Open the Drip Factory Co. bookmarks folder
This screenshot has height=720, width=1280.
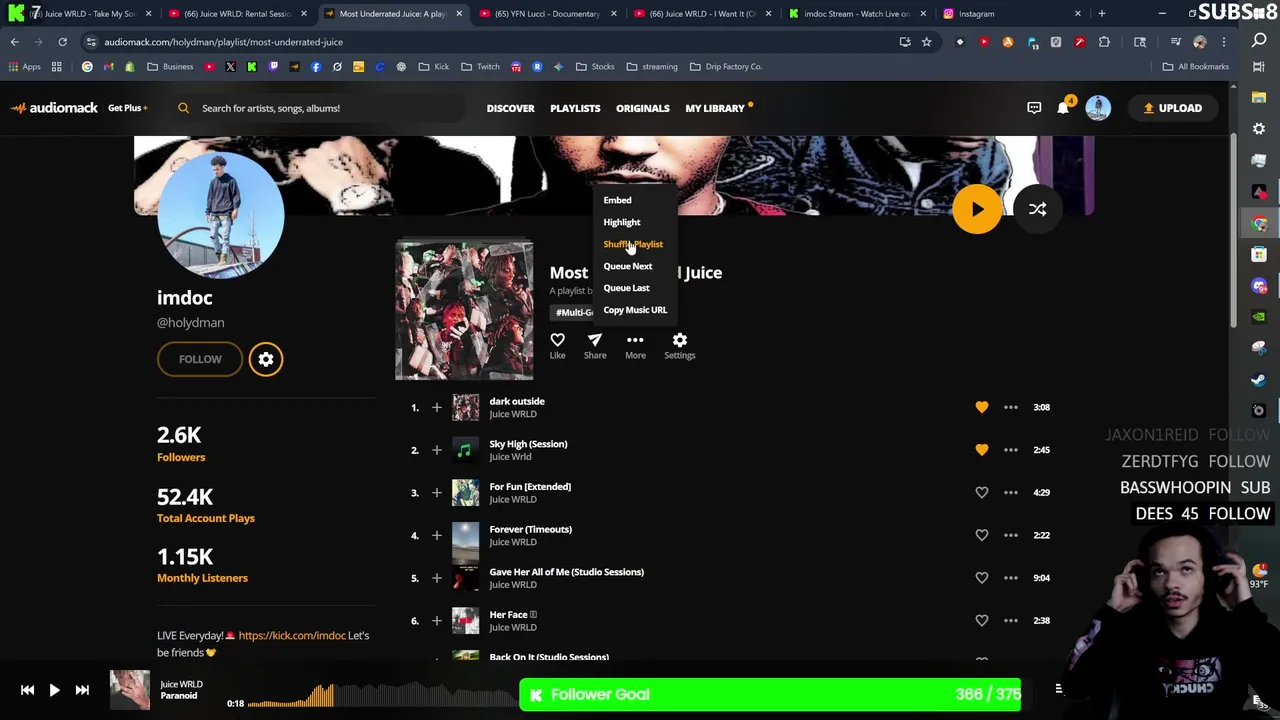click(726, 67)
